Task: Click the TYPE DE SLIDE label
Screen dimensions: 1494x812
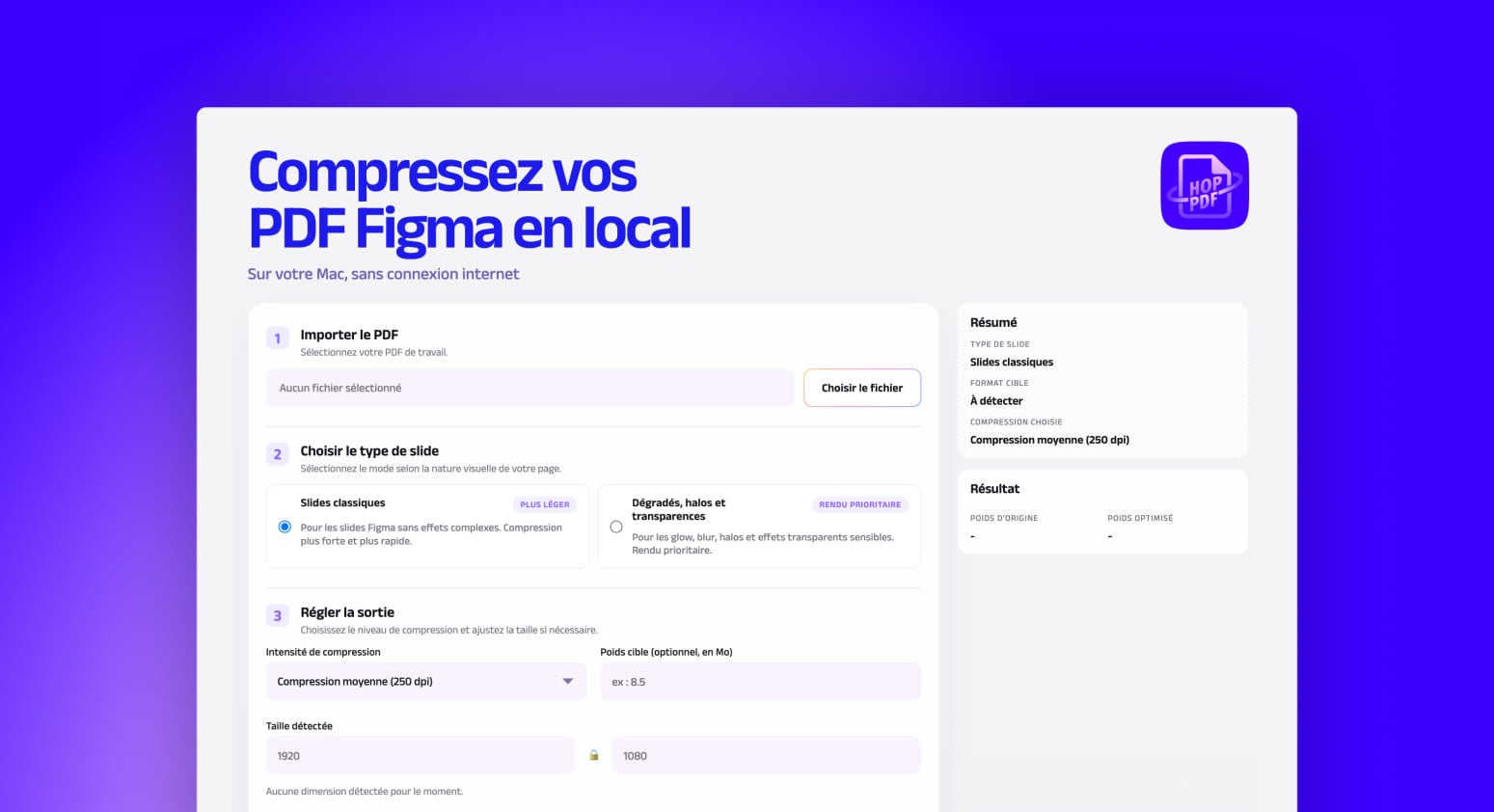Action: point(1000,344)
